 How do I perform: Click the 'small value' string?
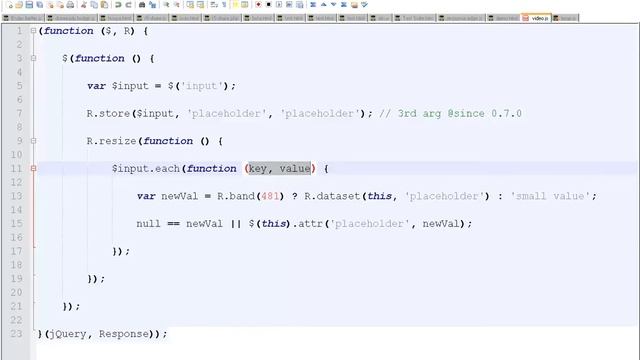click(550, 196)
